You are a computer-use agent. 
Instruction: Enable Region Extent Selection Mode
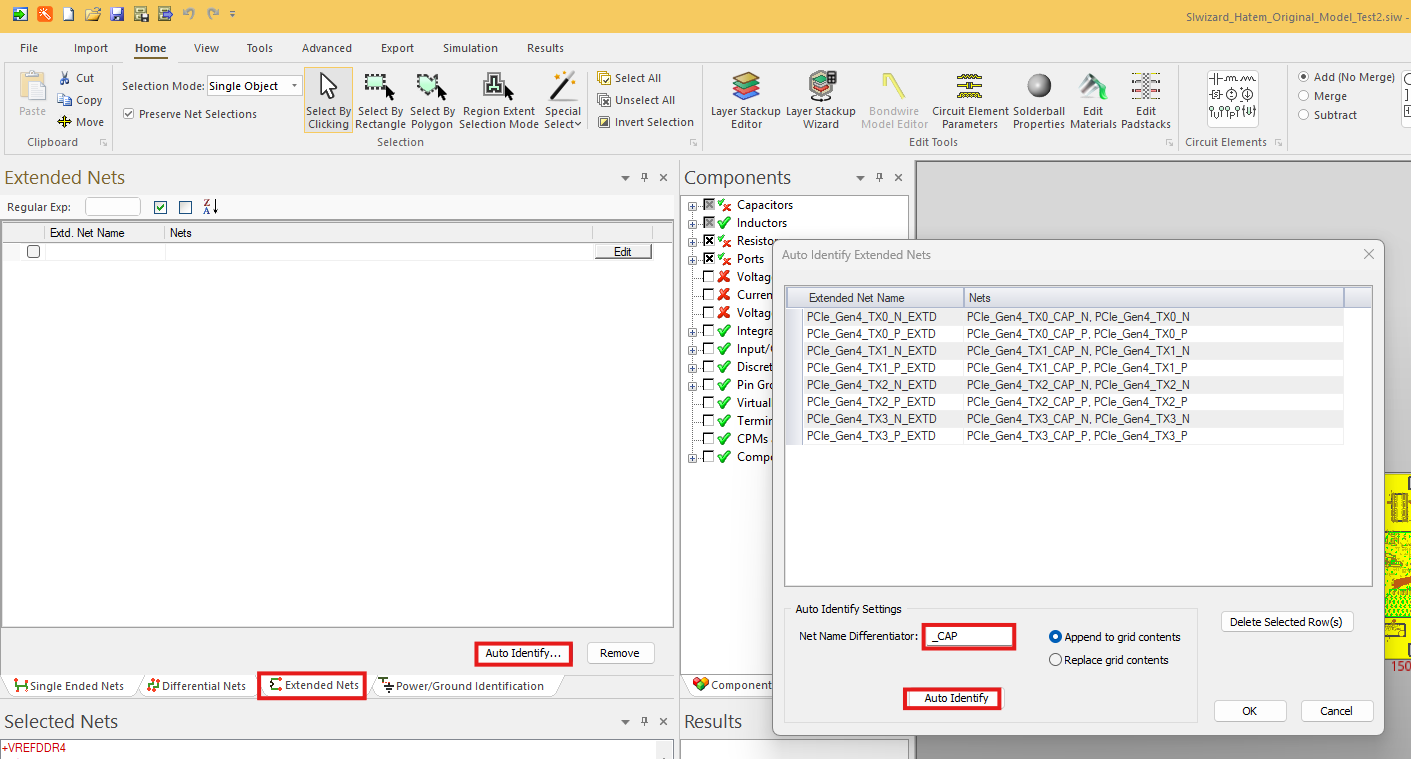(x=498, y=98)
